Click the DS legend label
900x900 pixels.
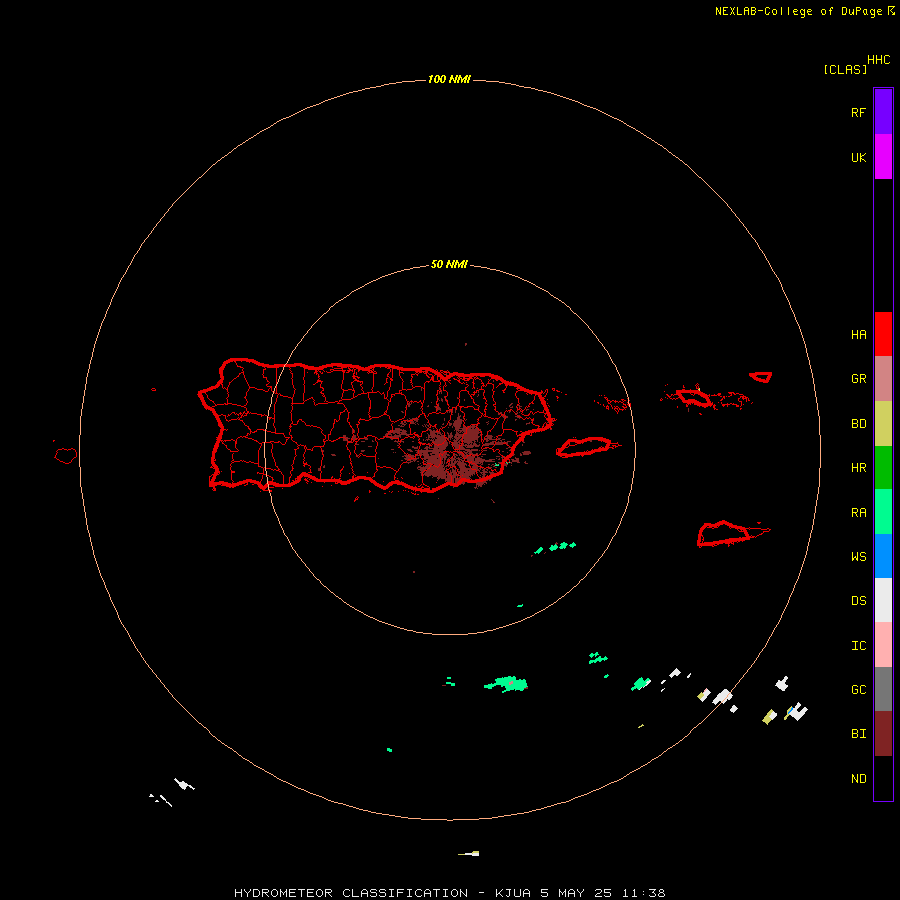(858, 601)
